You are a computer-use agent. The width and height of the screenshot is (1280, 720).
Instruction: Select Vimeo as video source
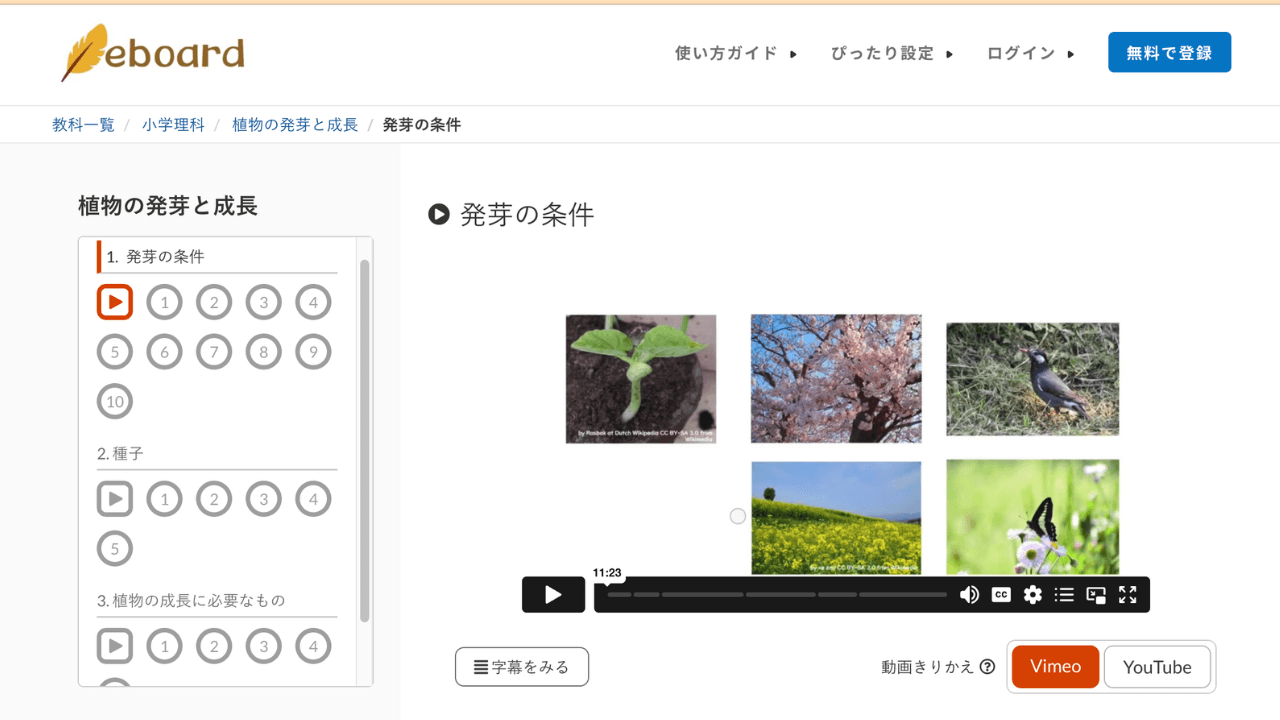coord(1055,667)
